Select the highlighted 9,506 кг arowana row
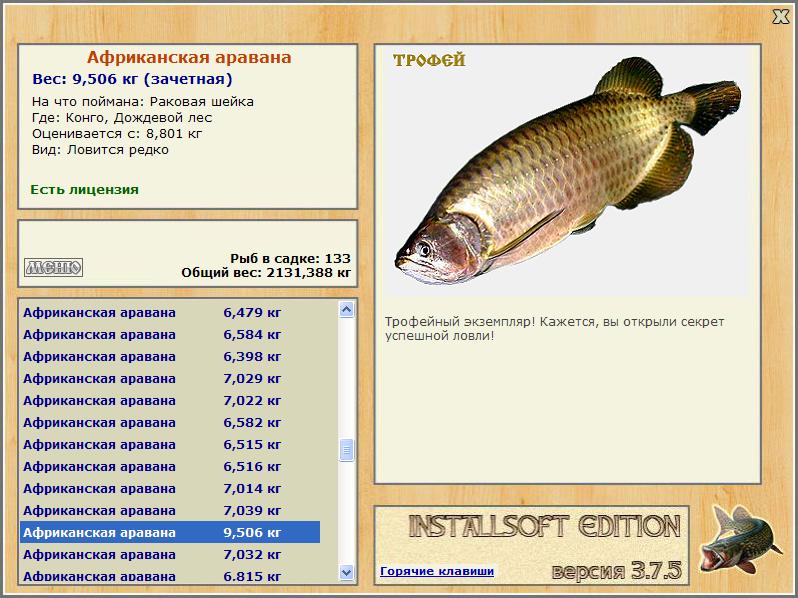Screen dimensions: 798x598 [x=170, y=532]
